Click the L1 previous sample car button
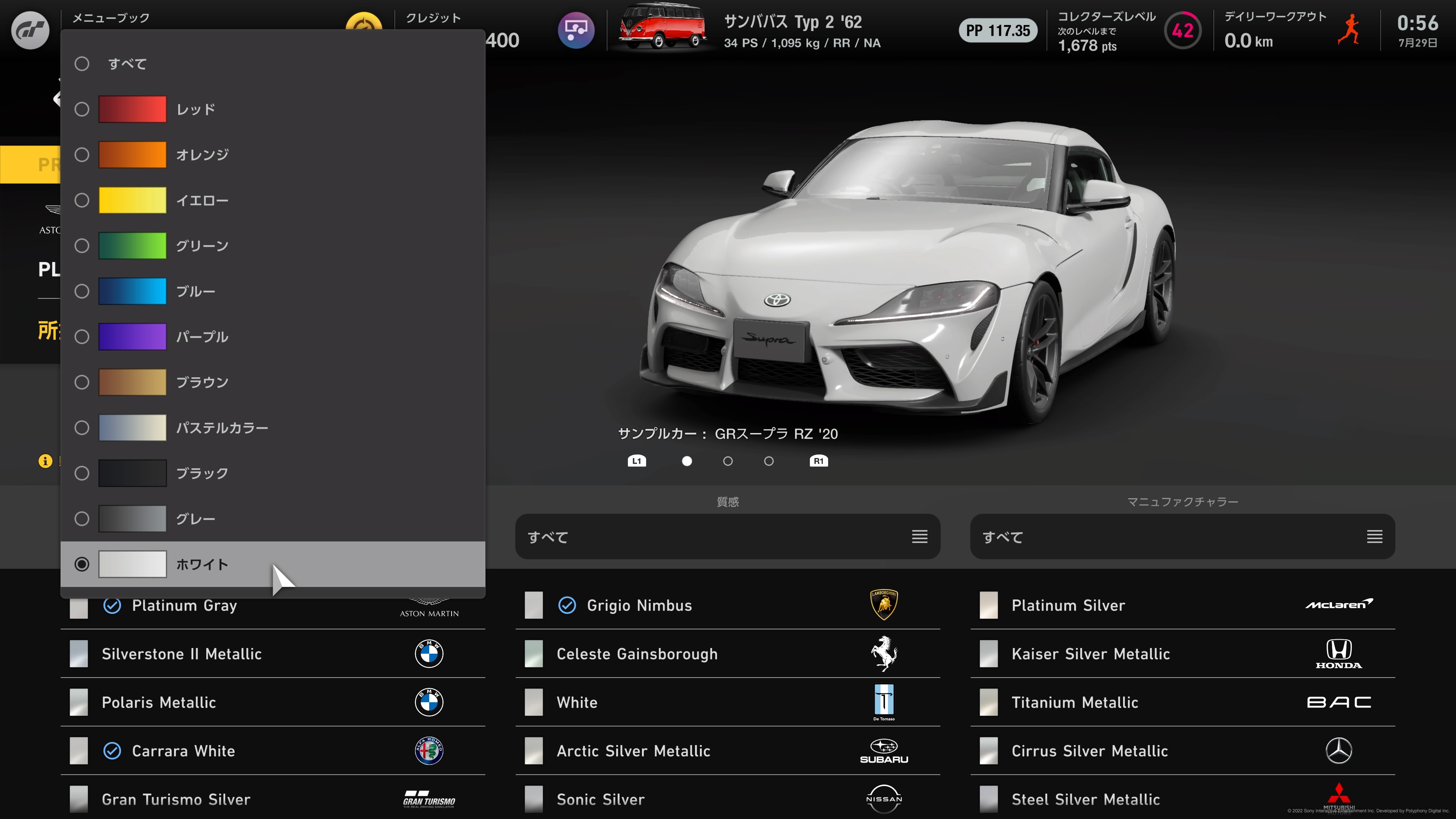 click(x=637, y=461)
